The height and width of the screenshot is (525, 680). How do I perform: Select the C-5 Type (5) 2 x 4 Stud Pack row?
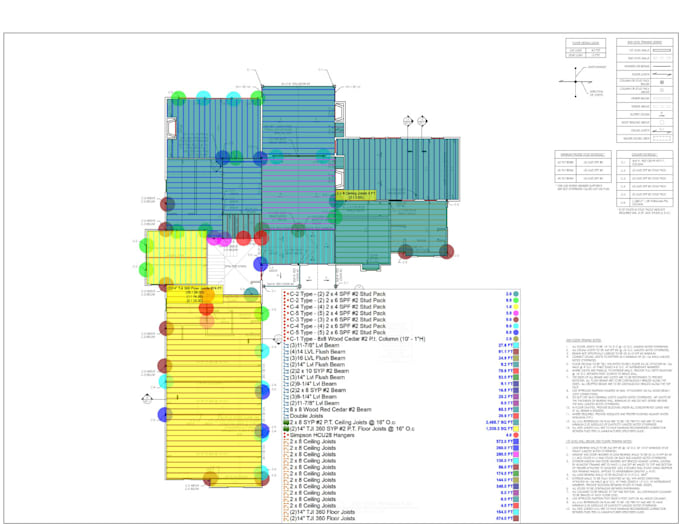401,313
